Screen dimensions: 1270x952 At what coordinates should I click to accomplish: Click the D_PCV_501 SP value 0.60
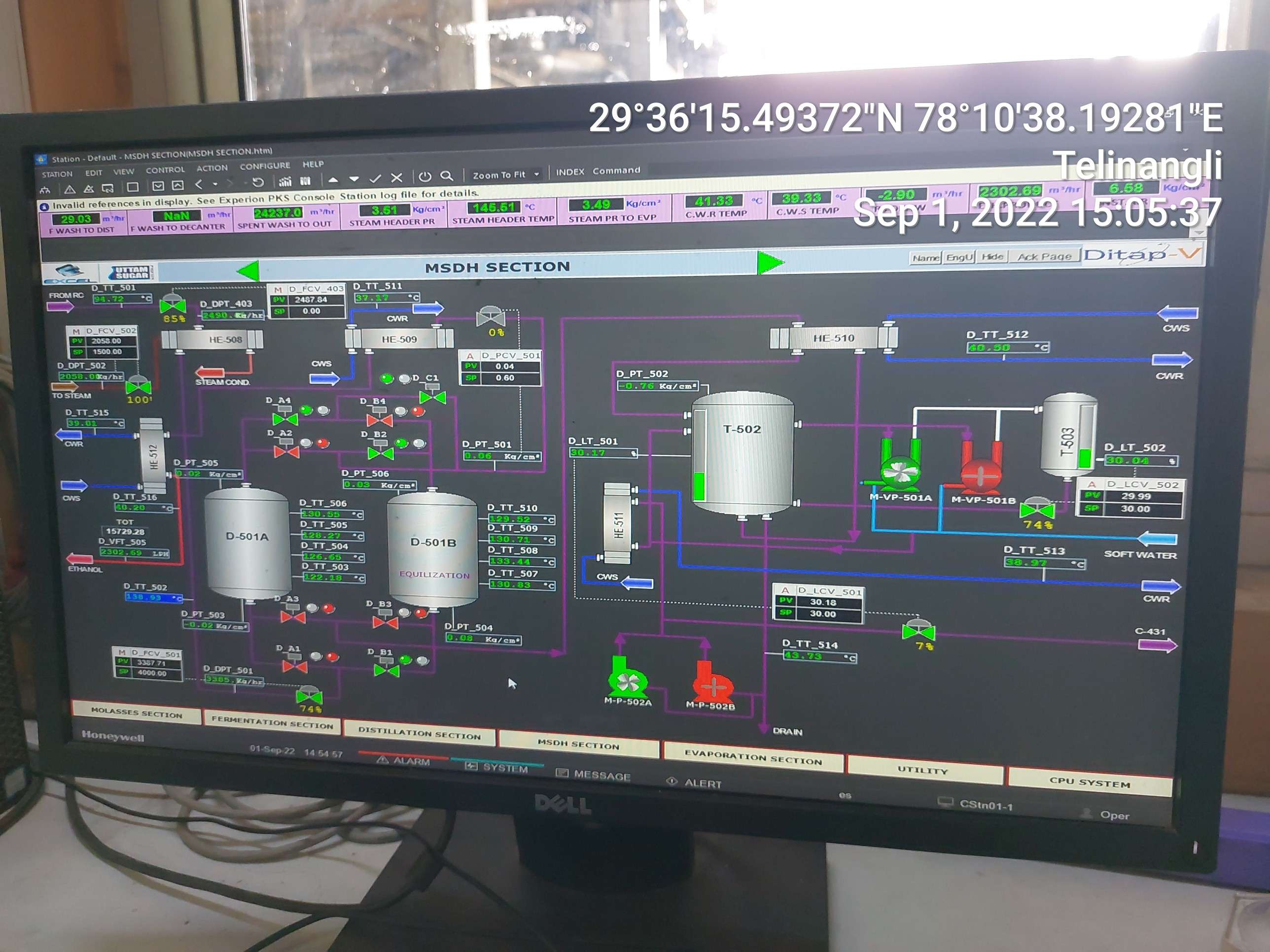[x=505, y=377]
